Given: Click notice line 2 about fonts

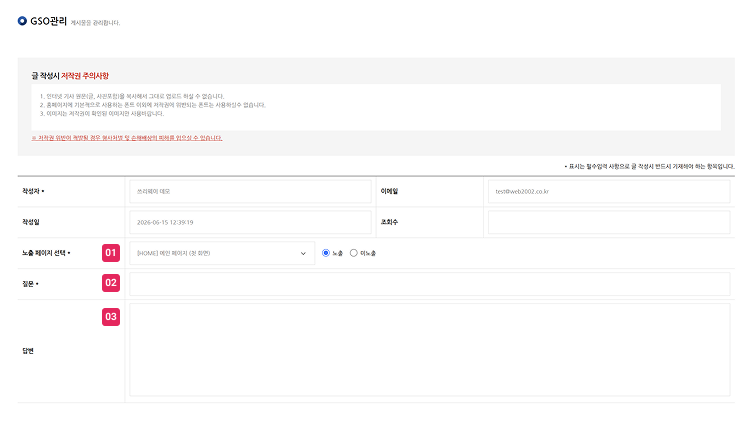Looking at the screenshot, I should pyautogui.click(x=153, y=105).
